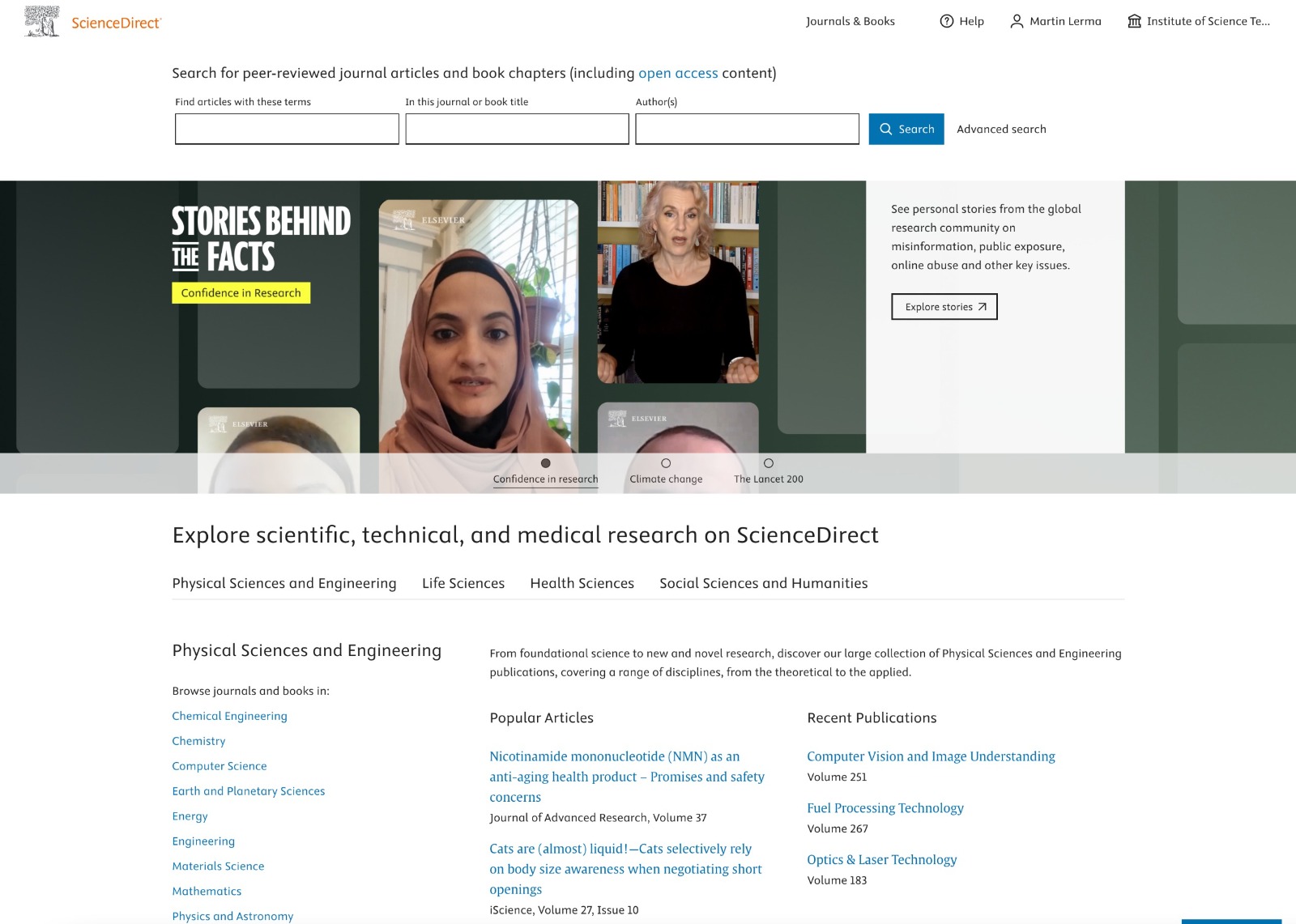Open Martin Lerma user profile icon
Screen dimensions: 1296x924
click(x=1017, y=21)
